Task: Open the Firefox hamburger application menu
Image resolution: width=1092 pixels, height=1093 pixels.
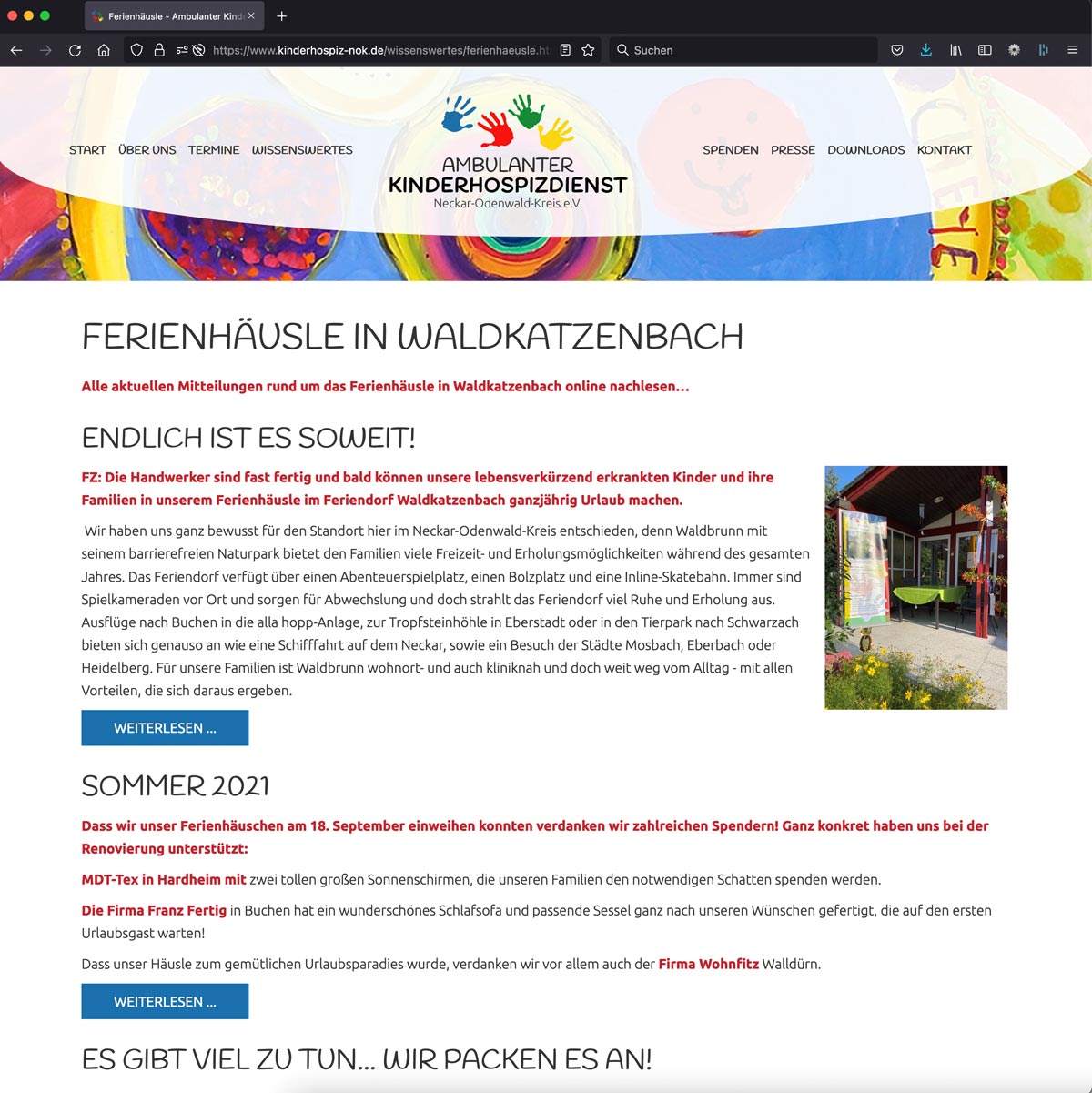Action: coord(1072,50)
